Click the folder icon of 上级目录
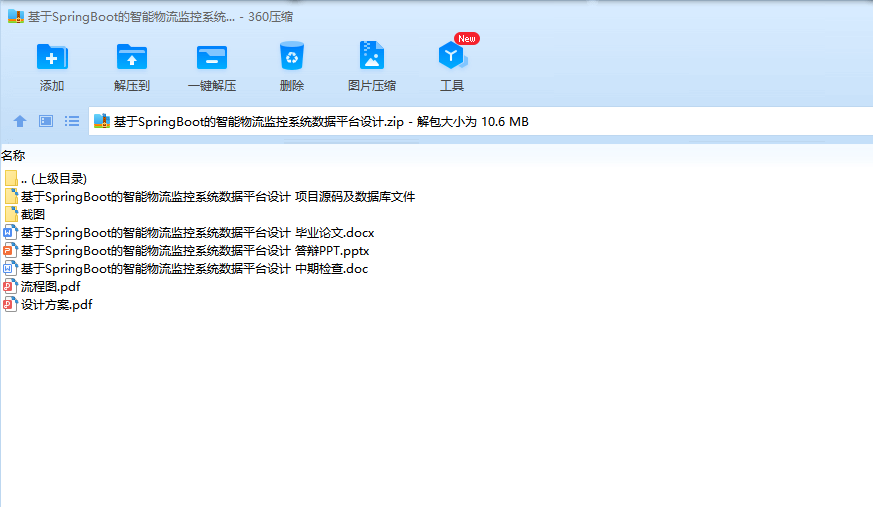The width and height of the screenshot is (873, 507). point(11,178)
